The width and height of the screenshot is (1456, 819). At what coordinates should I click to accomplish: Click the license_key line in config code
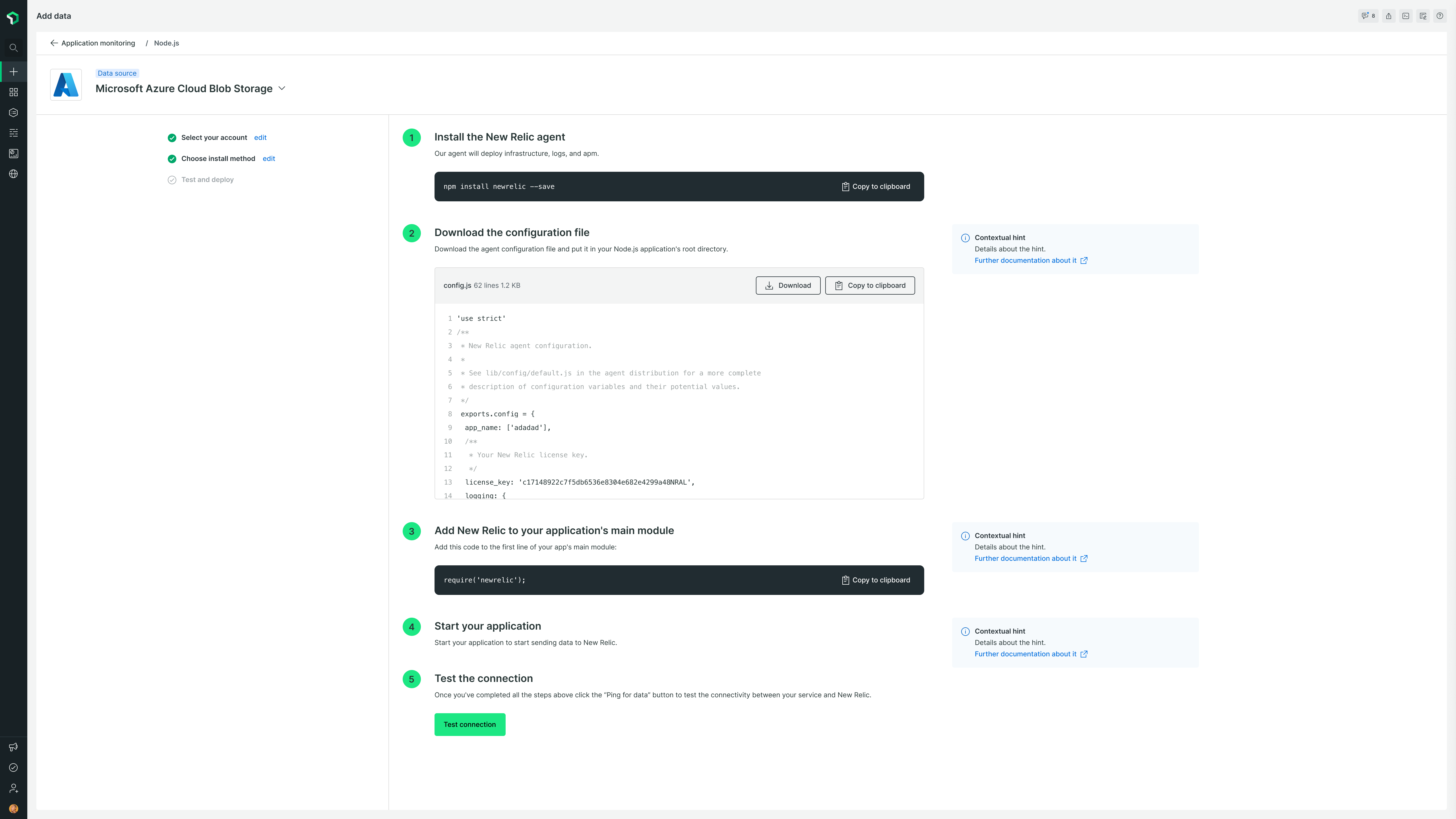pos(579,482)
